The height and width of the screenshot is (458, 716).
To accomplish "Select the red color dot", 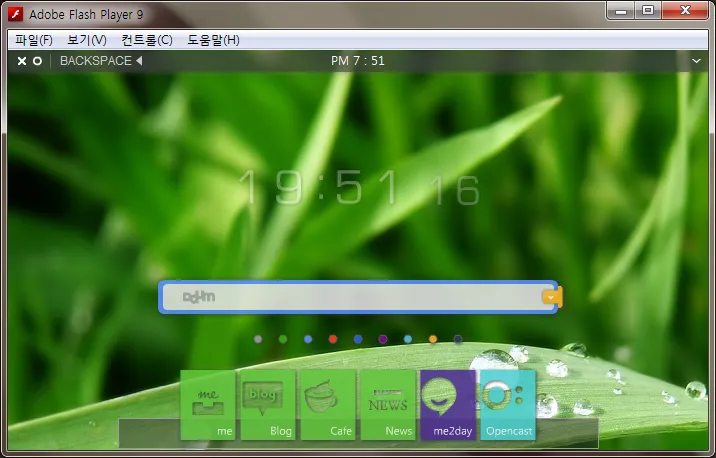I will point(333,339).
